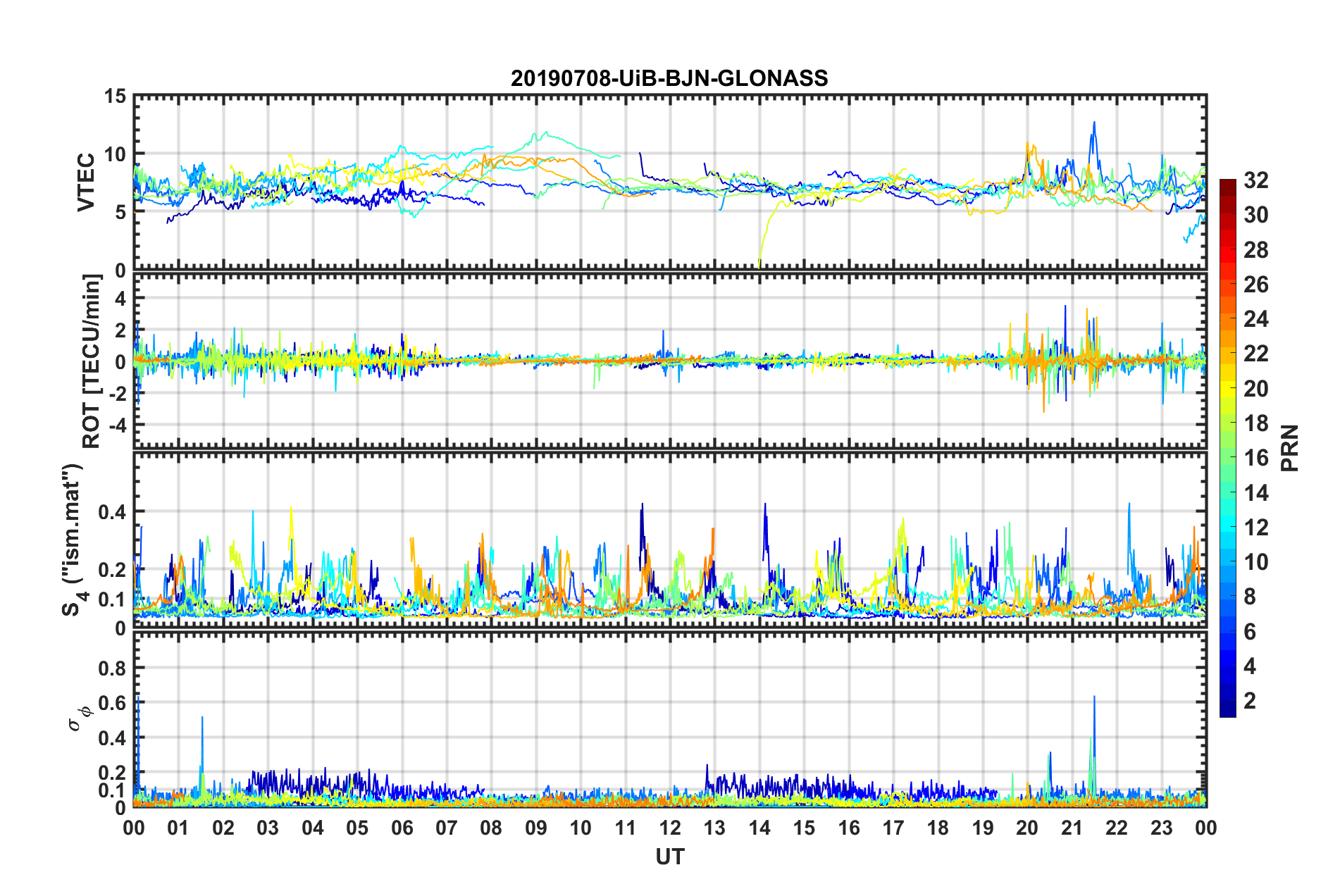The height and width of the screenshot is (896, 1340).
Task: Click the ROT [TECU/min] axis label
Action: pos(92,361)
